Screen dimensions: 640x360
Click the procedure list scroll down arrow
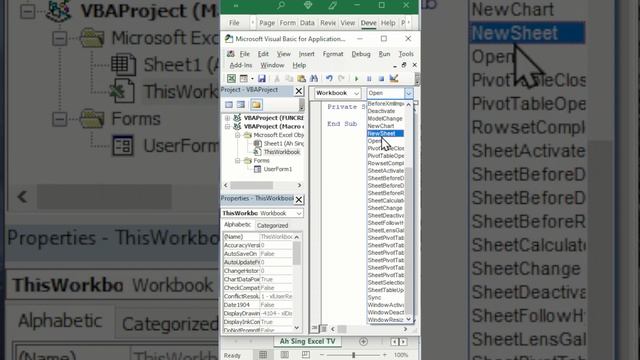(409, 320)
